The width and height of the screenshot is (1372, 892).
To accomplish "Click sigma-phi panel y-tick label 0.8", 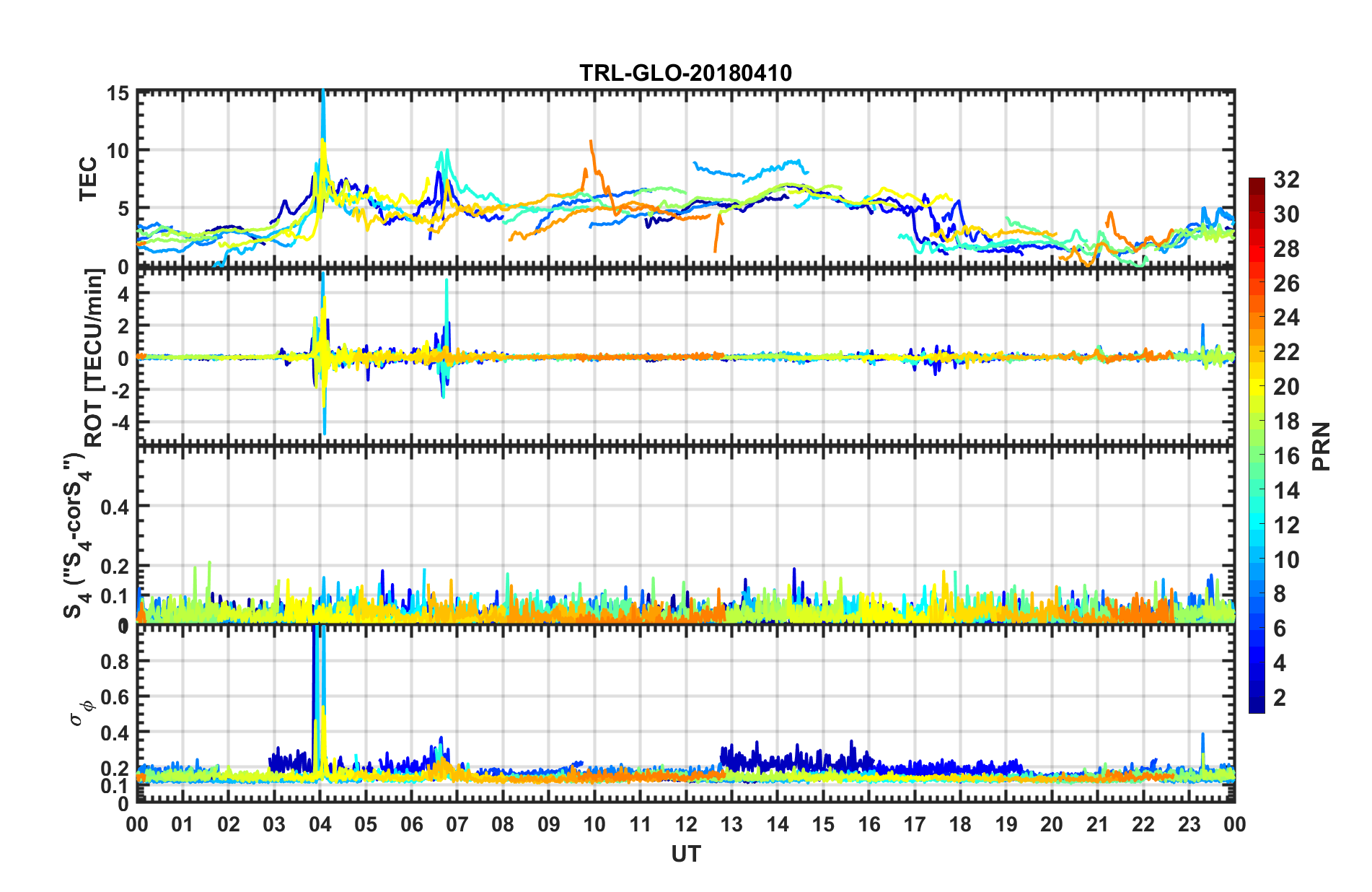I will [x=115, y=662].
